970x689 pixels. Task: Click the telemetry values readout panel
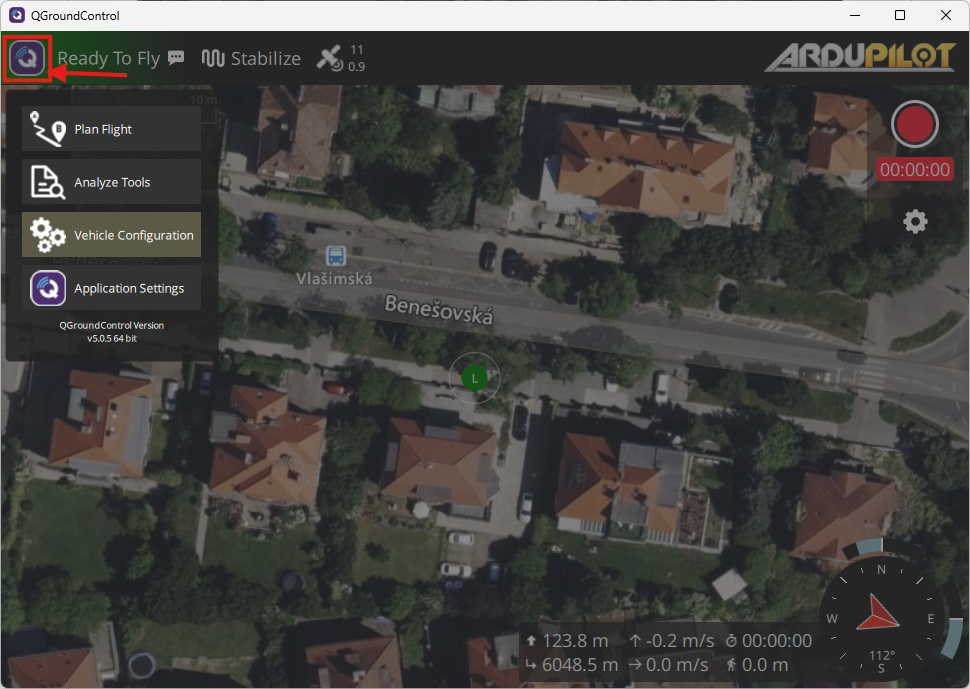668,652
